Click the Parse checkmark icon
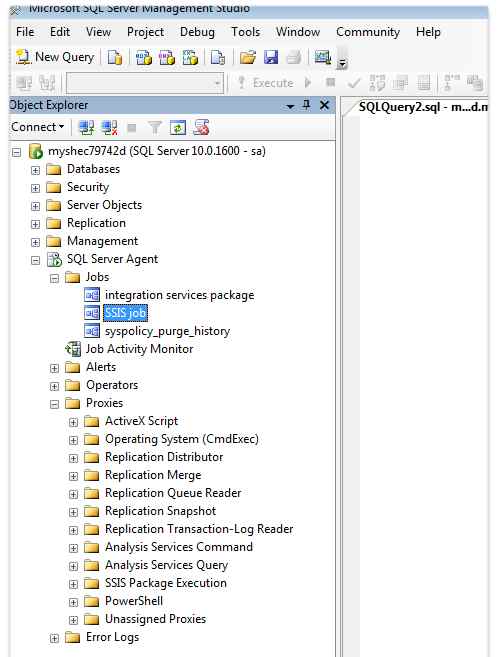The width and height of the screenshot is (498, 657). click(354, 83)
